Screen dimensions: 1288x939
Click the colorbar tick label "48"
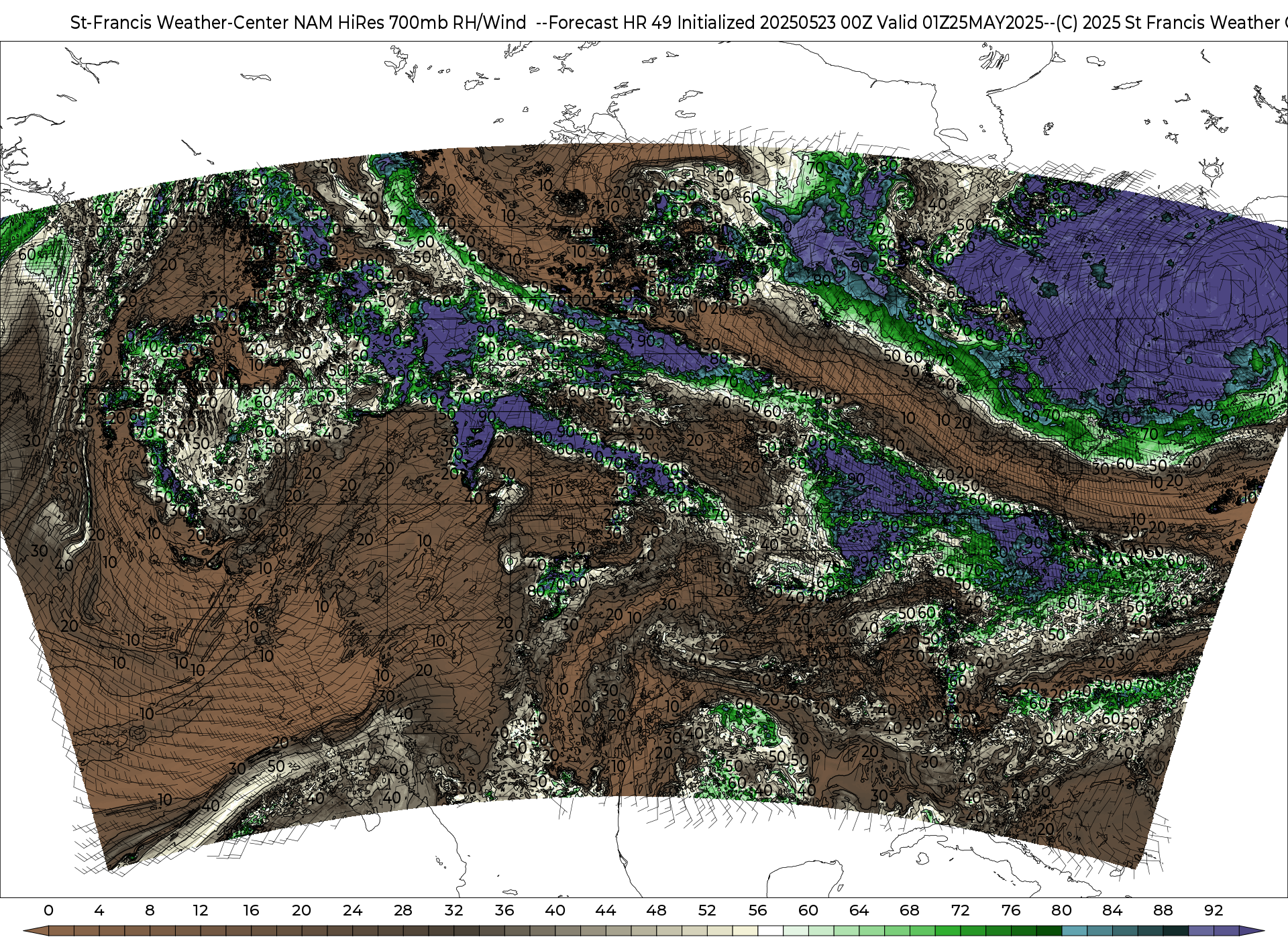pos(656,910)
